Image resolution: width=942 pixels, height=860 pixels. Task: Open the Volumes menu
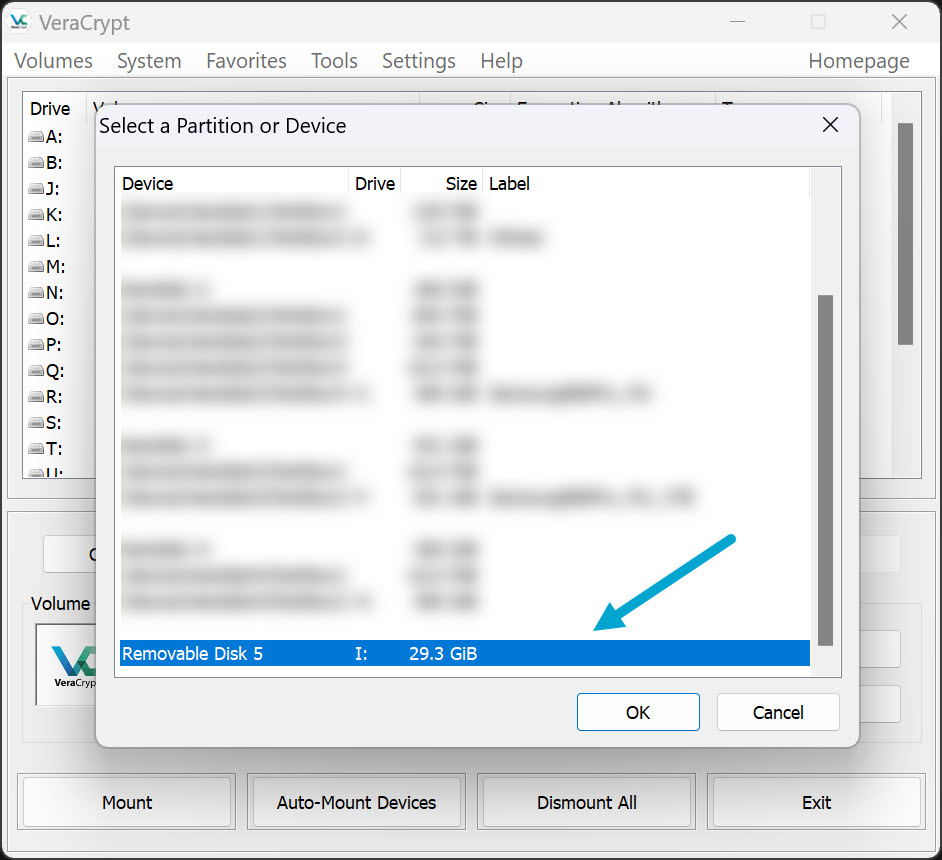click(x=54, y=61)
